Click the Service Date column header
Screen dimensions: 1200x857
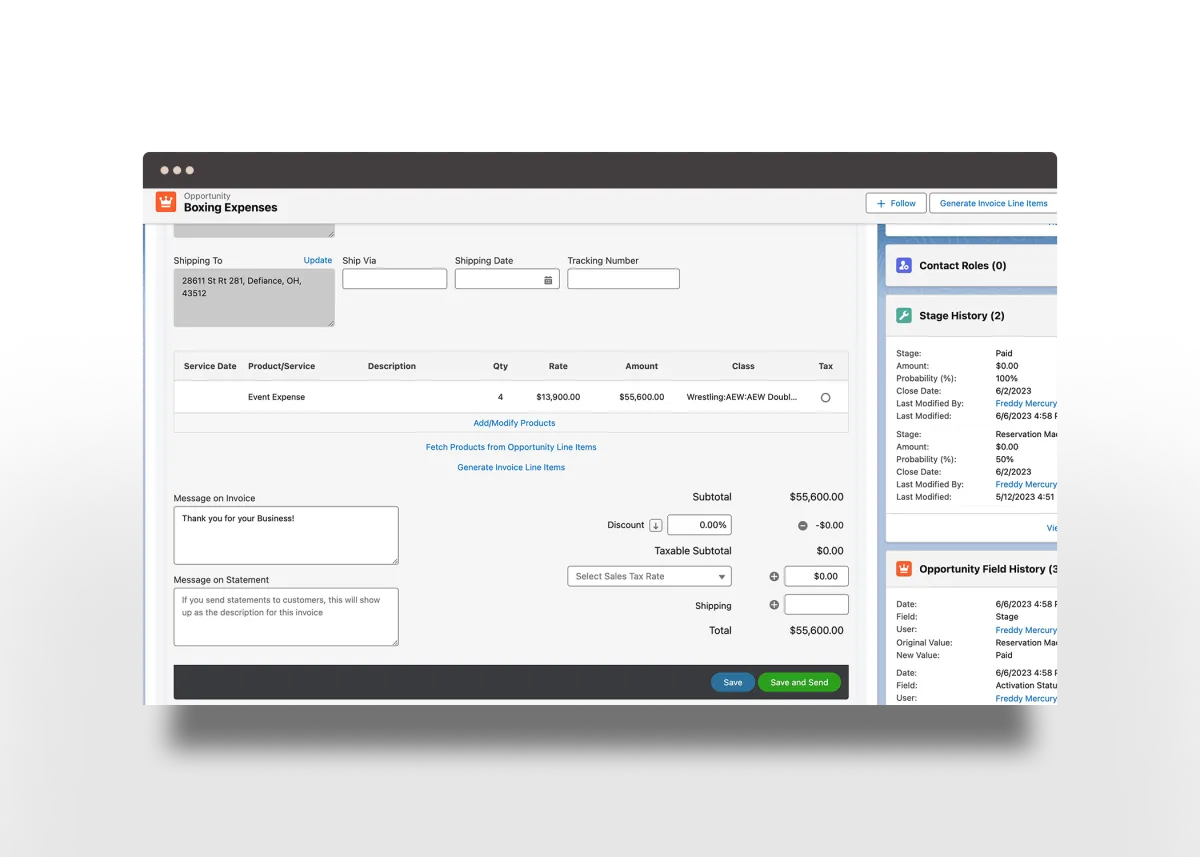coord(210,366)
